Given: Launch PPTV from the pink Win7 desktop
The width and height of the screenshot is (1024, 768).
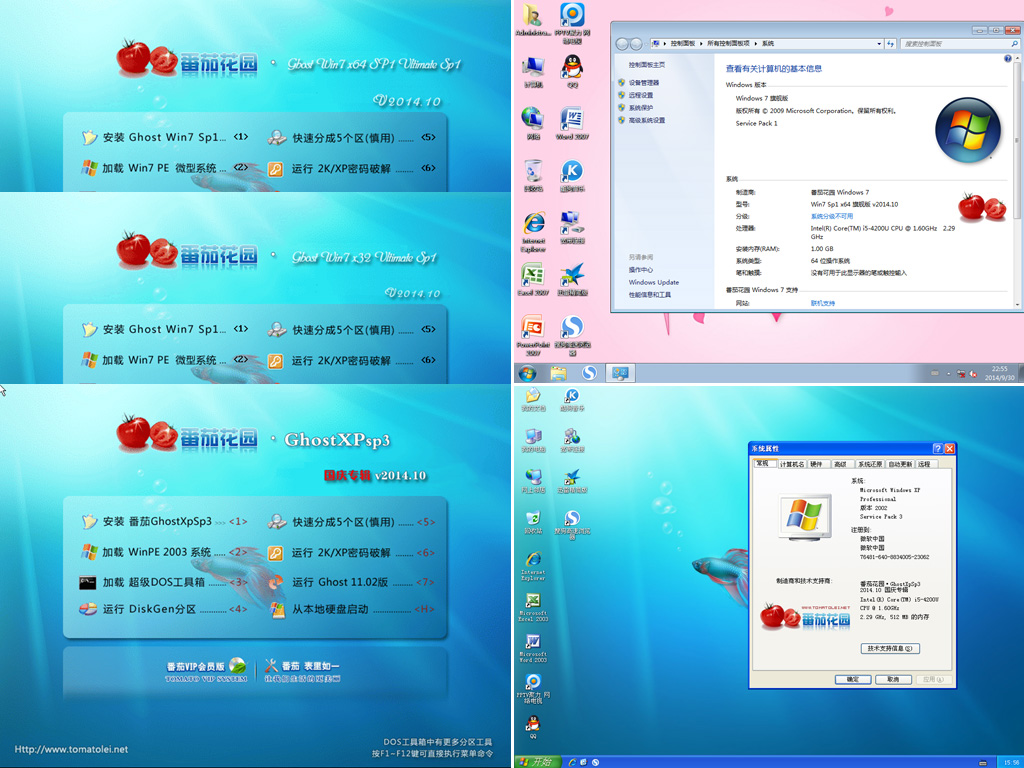Looking at the screenshot, I should tap(572, 21).
